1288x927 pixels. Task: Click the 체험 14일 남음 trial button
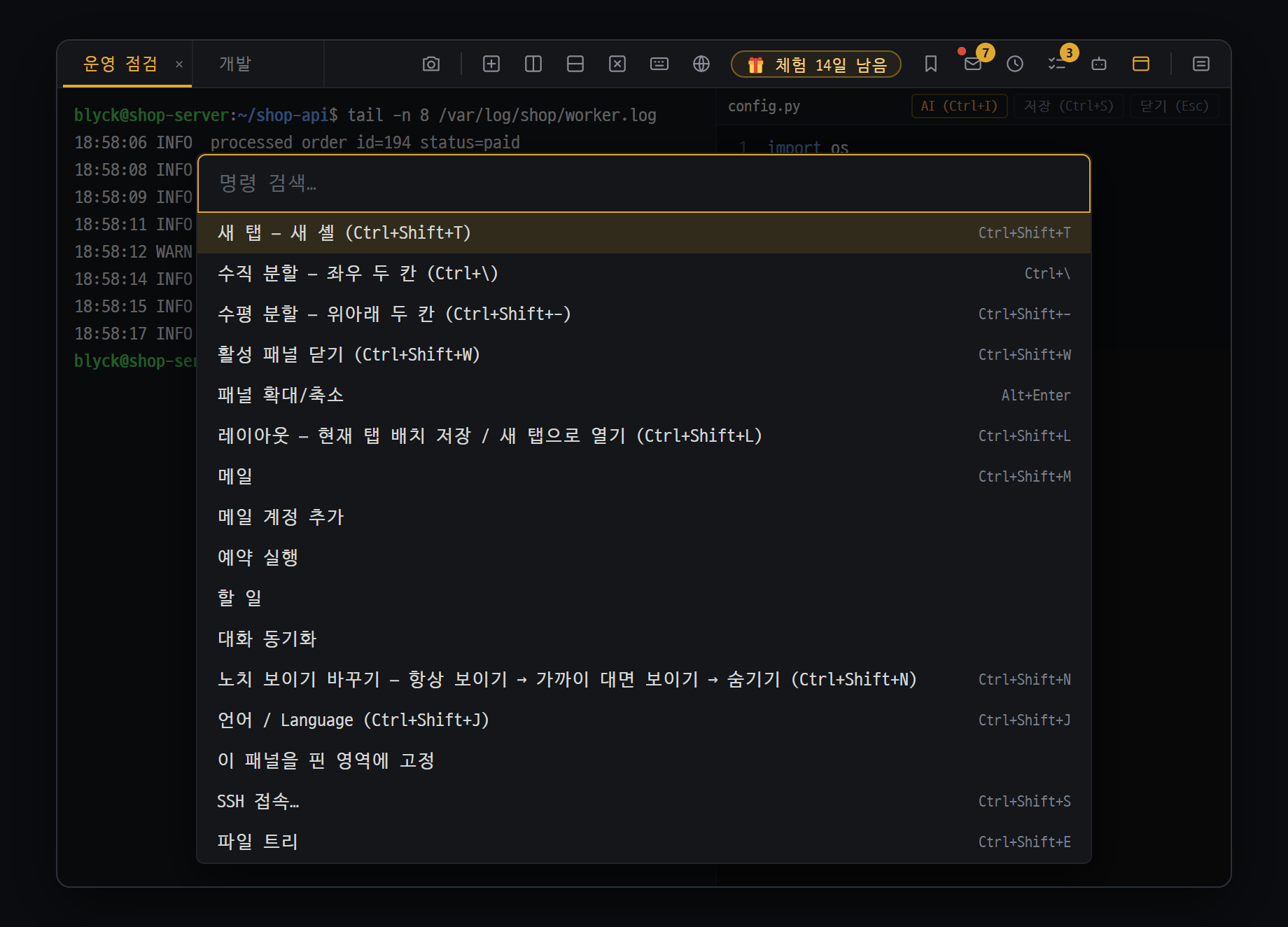tap(816, 64)
